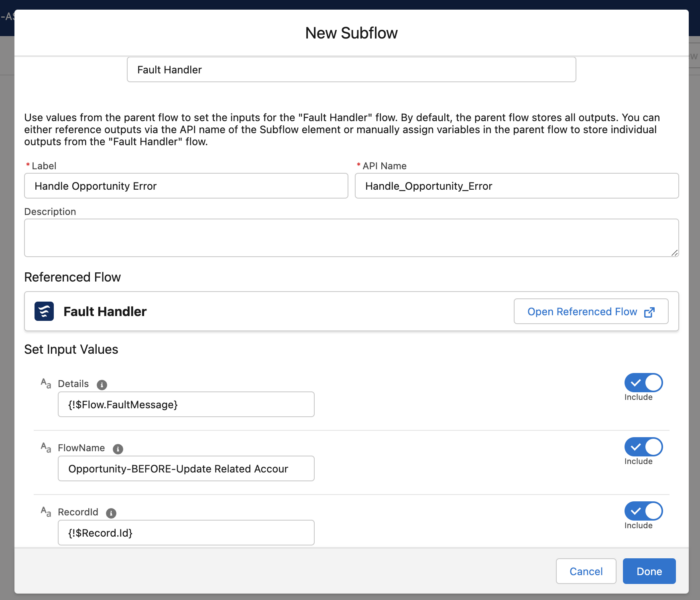Disable the FlowName Include toggle
The image size is (700, 600).
pyautogui.click(x=643, y=446)
